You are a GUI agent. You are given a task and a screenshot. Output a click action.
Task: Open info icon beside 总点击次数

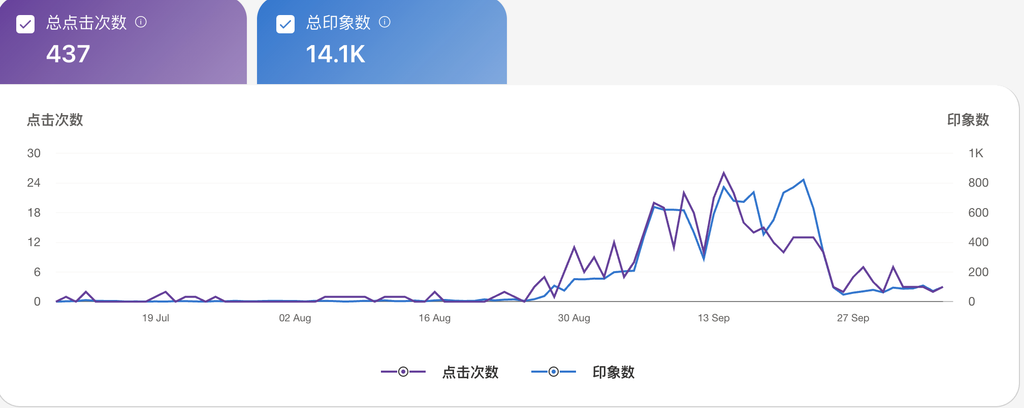pos(140,22)
